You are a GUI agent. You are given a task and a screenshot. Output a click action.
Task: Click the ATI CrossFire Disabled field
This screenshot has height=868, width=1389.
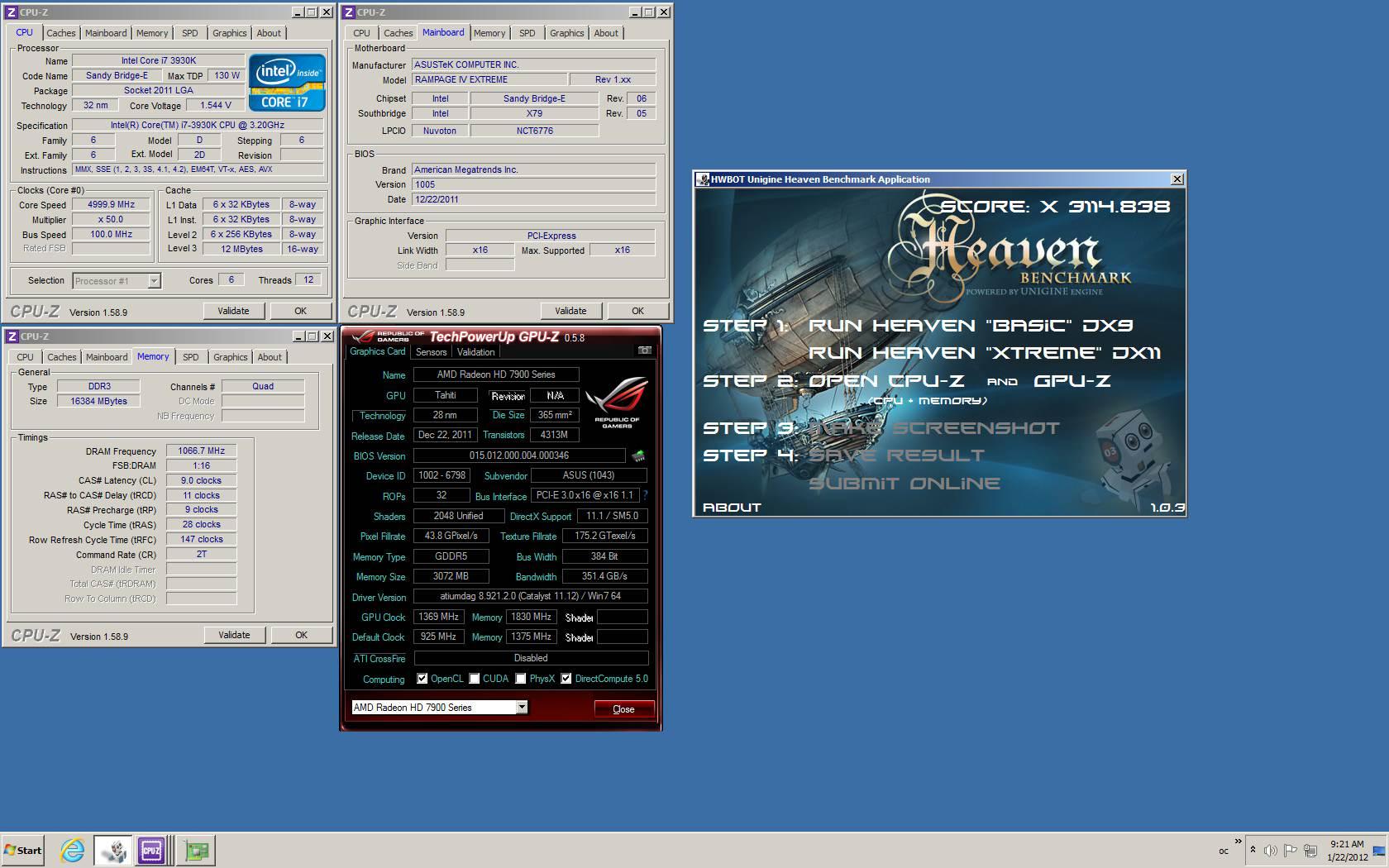coord(531,658)
